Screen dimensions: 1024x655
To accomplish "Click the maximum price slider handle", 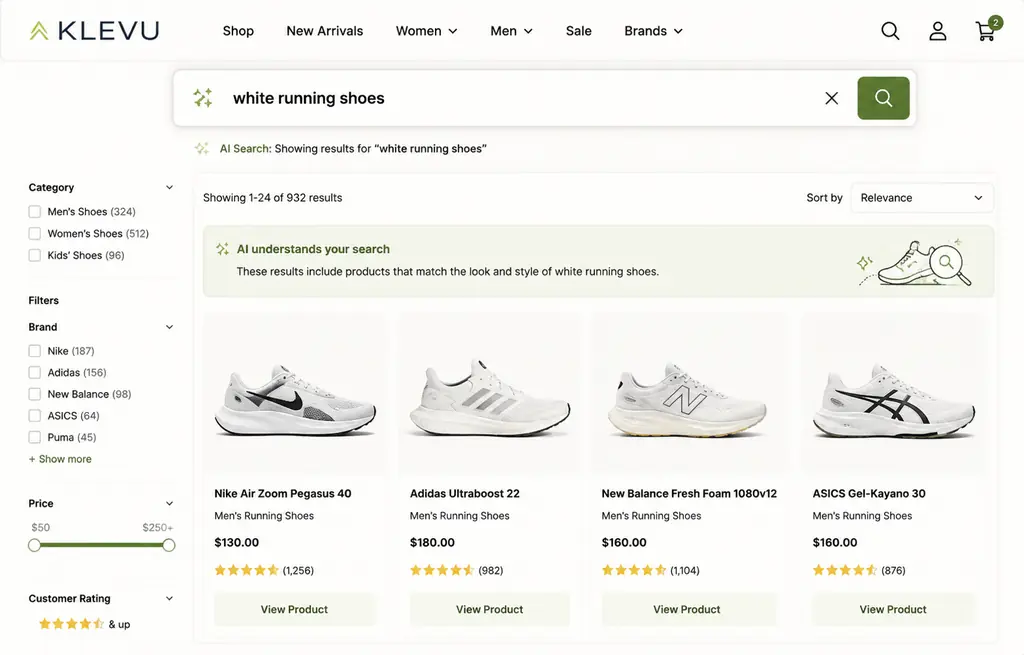I will click(x=168, y=545).
